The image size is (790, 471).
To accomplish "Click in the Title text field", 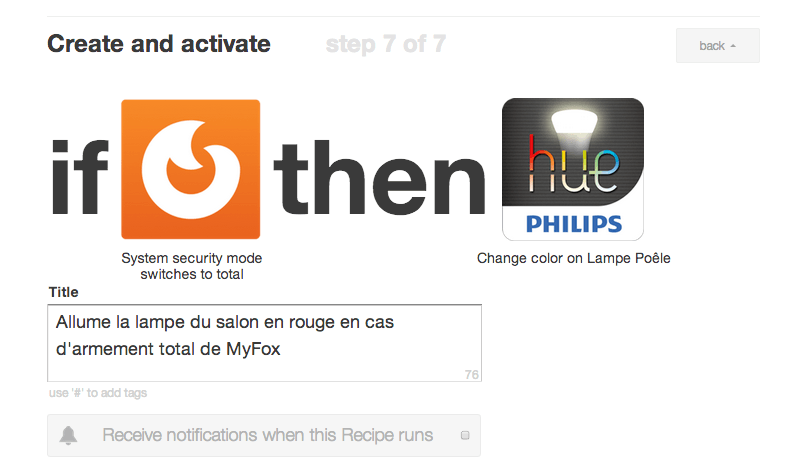I will click(x=265, y=343).
